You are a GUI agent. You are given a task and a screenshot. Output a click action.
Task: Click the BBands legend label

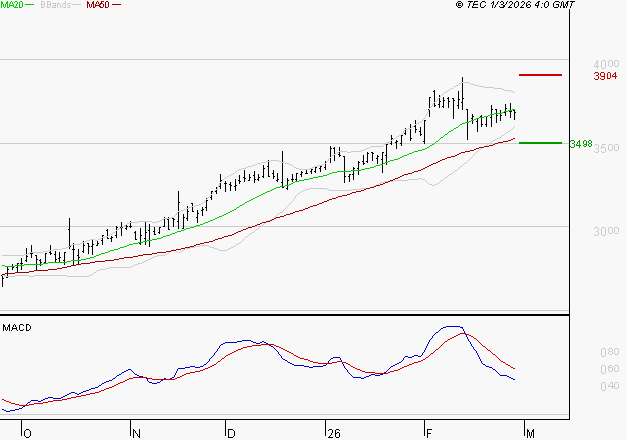tap(56, 5)
